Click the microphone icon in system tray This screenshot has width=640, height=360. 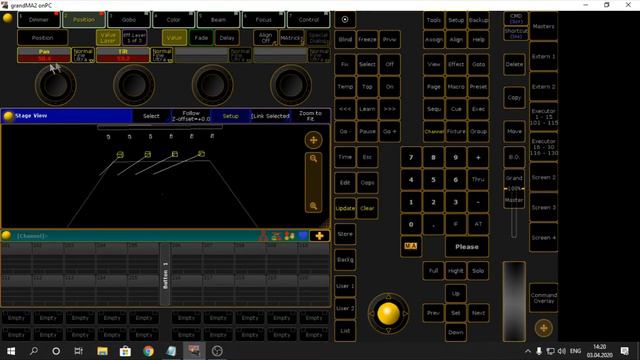click(539, 351)
